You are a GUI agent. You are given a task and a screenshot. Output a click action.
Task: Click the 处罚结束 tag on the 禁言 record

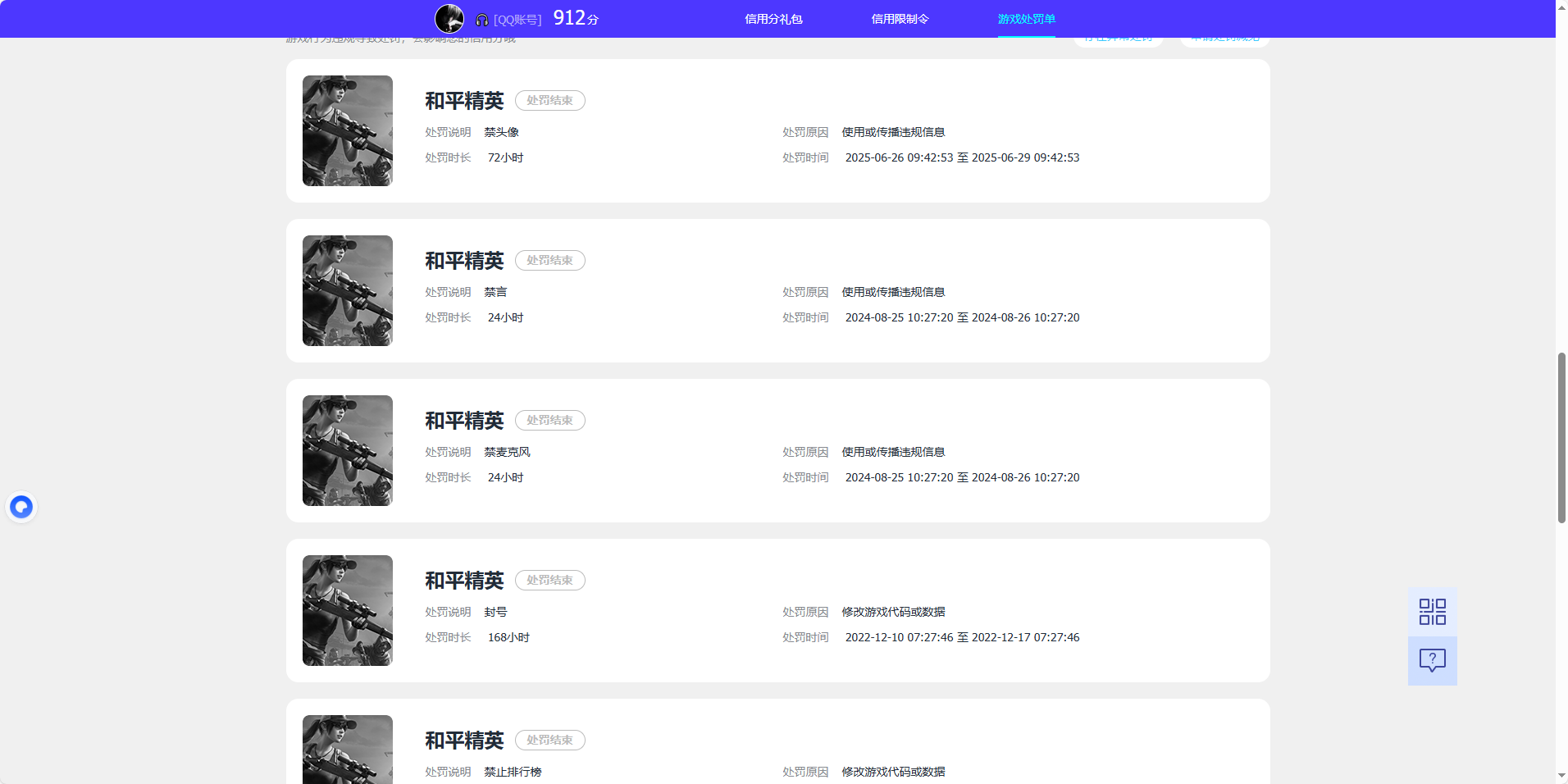click(549, 260)
